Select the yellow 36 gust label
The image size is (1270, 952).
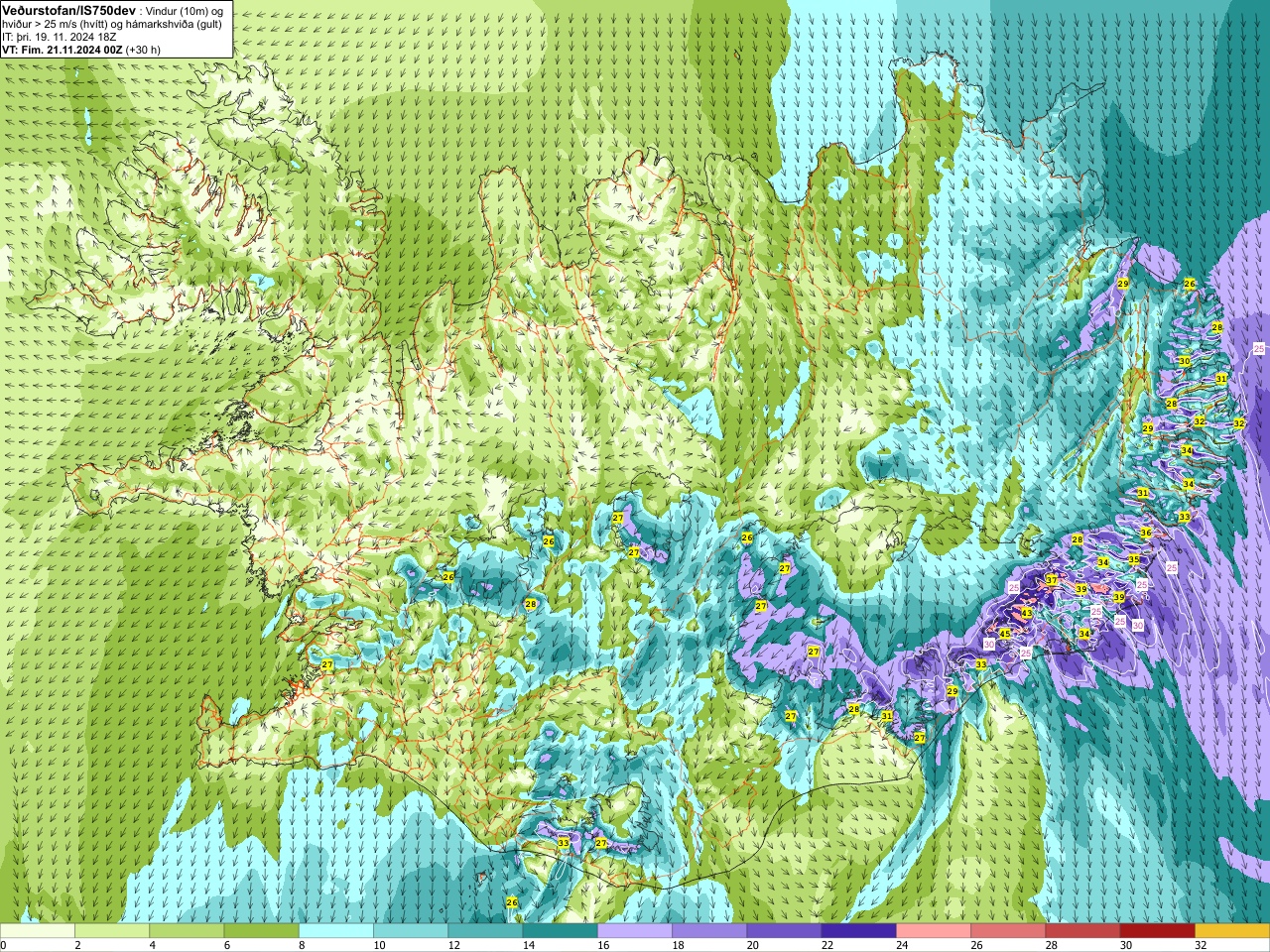[x=1146, y=533]
